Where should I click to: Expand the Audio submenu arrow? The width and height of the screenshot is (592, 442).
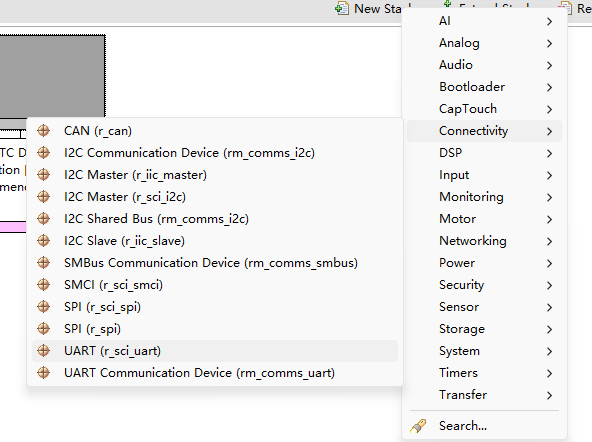tap(549, 65)
